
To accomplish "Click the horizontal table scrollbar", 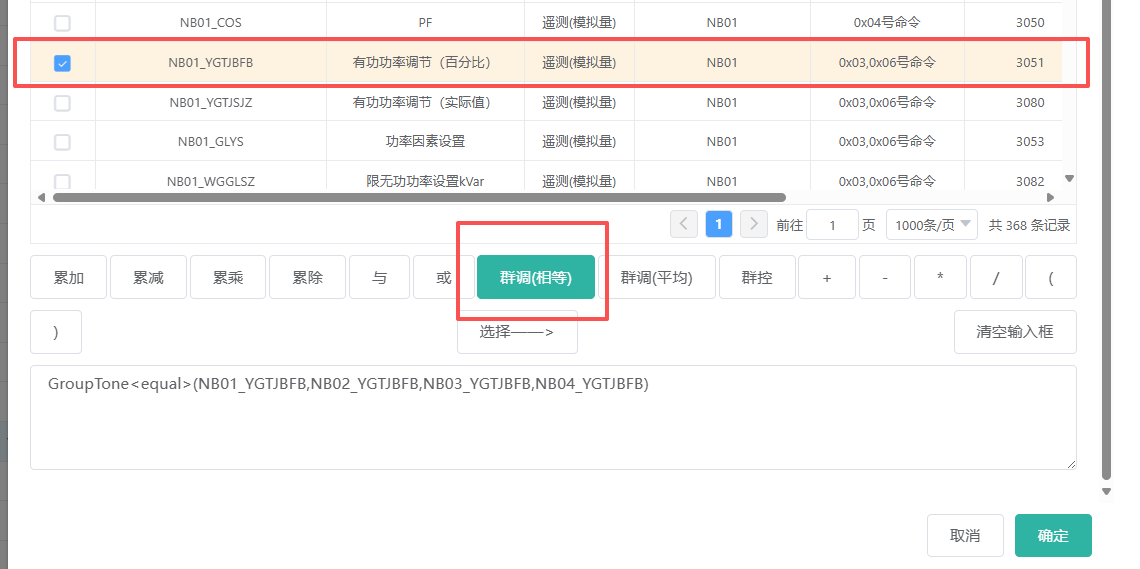I will coord(420,197).
